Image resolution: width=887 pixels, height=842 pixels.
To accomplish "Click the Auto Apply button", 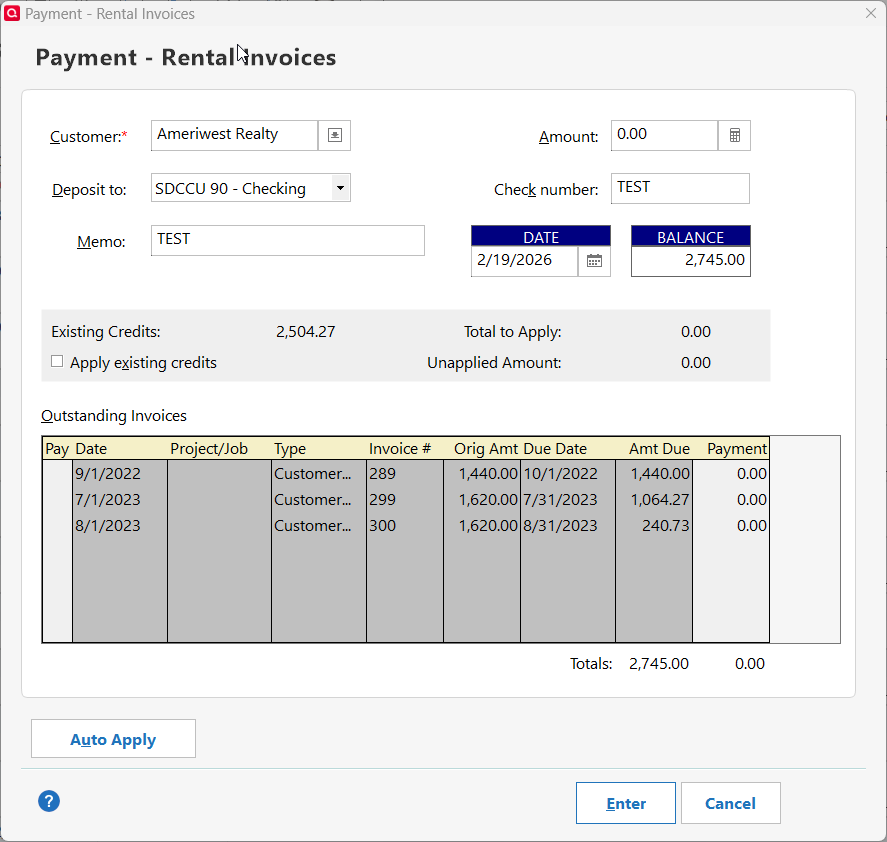I will coord(113,739).
